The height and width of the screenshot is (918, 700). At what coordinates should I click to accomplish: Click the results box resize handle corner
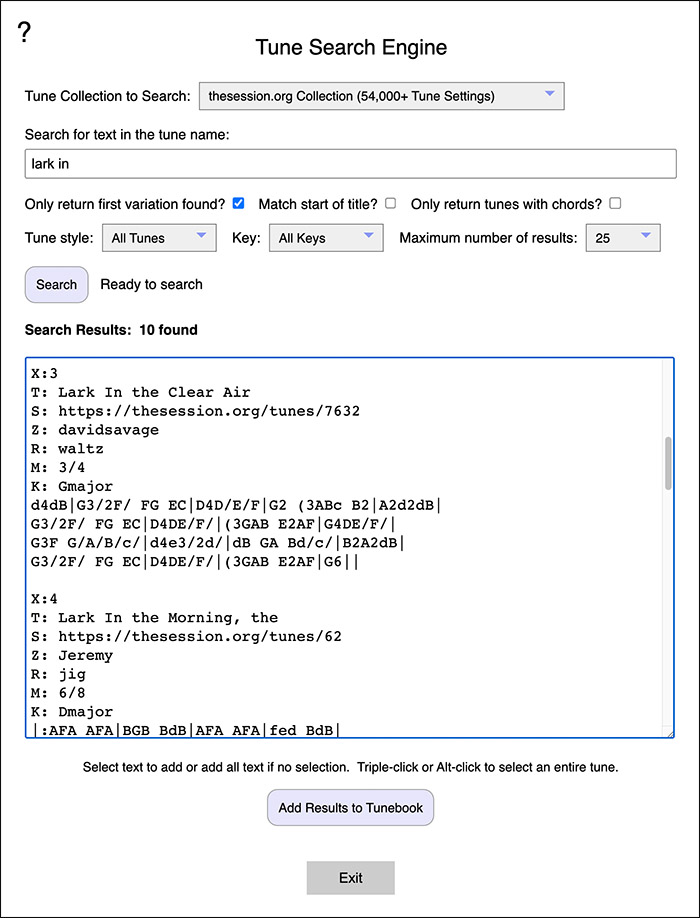pyautogui.click(x=668, y=732)
